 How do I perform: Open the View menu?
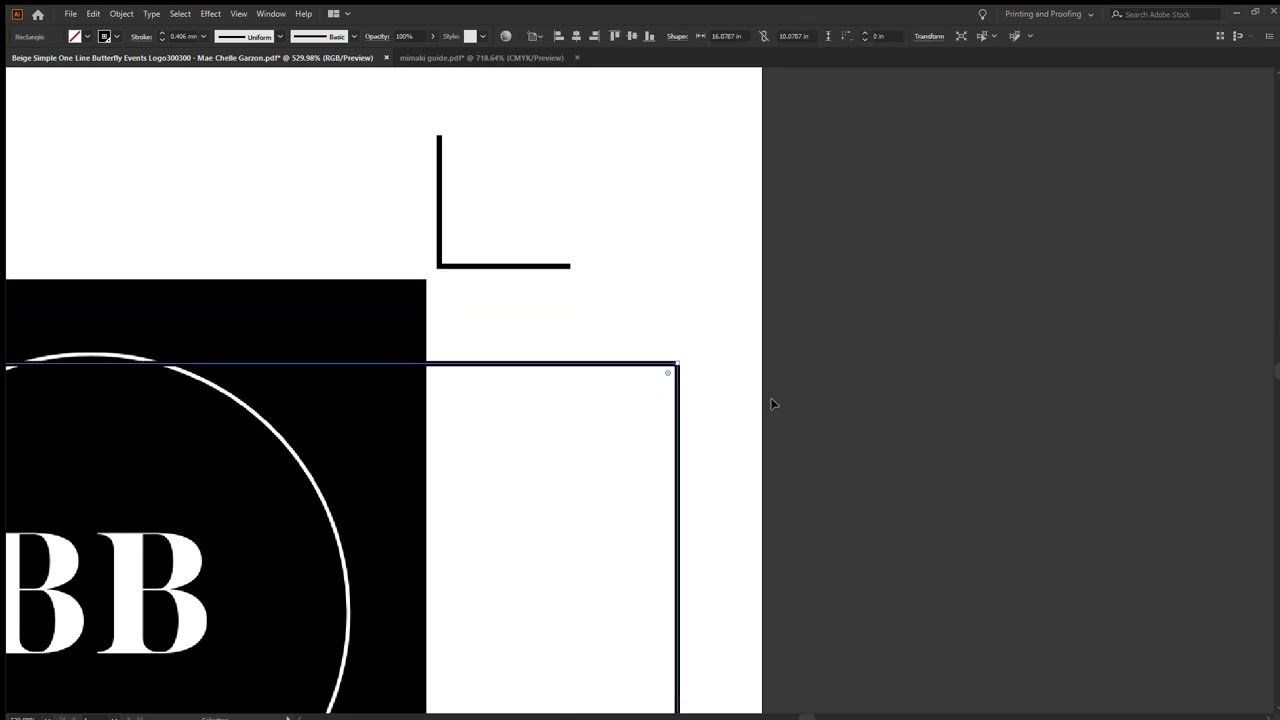pyautogui.click(x=239, y=14)
